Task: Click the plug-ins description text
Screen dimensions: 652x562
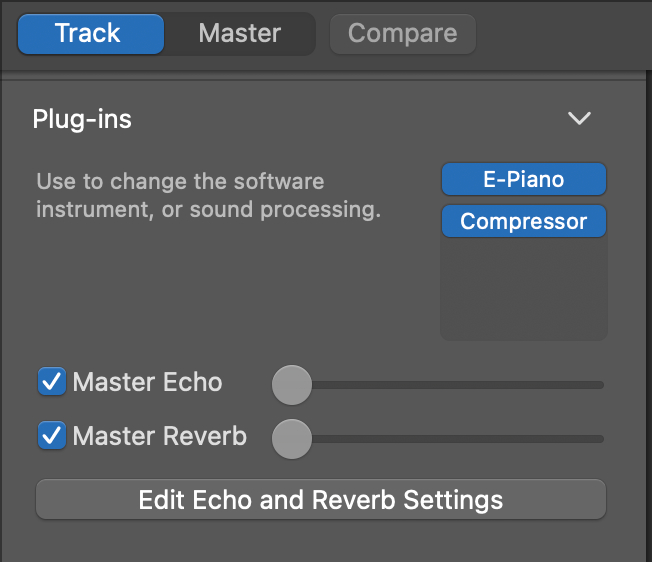Action: (x=208, y=195)
